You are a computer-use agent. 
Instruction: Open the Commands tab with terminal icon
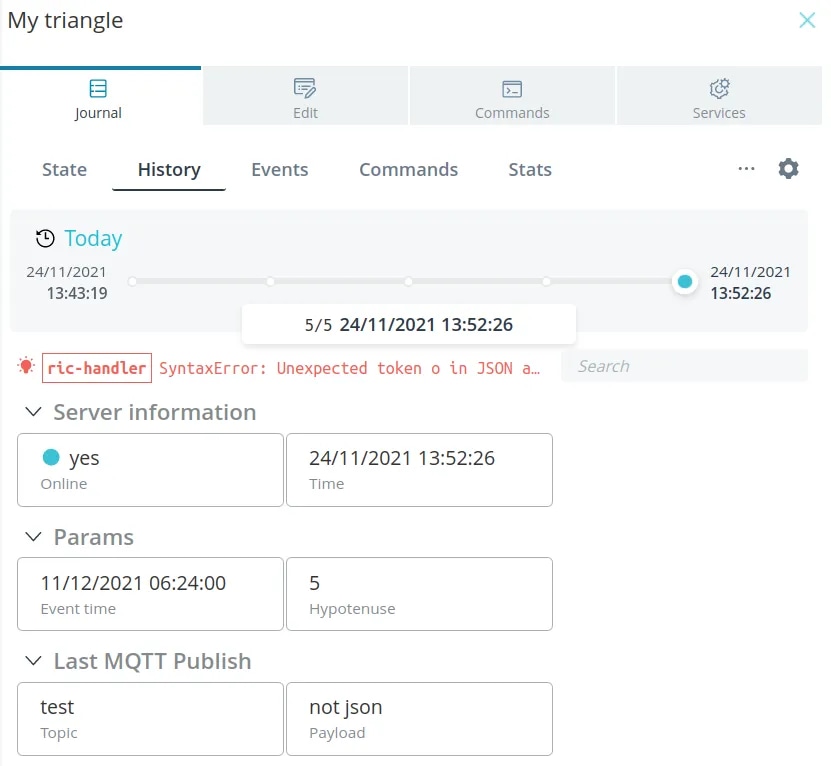click(512, 96)
